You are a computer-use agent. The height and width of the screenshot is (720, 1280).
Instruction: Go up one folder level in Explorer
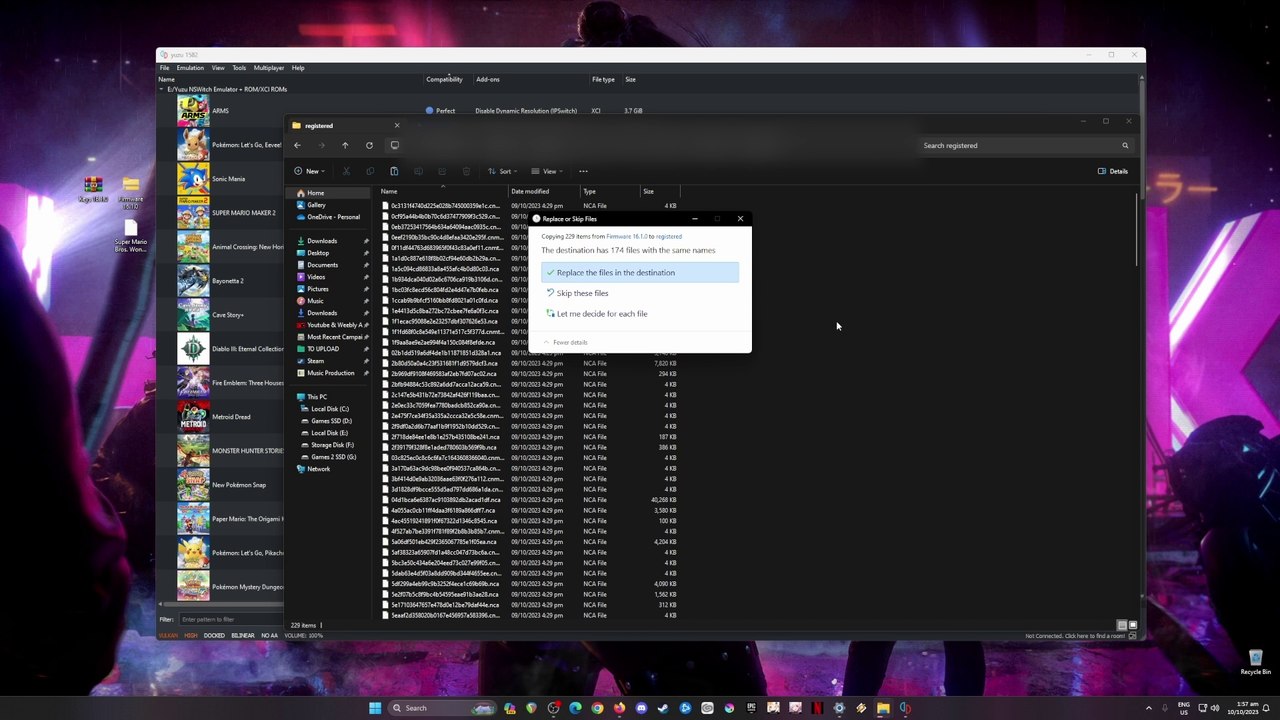click(345, 145)
